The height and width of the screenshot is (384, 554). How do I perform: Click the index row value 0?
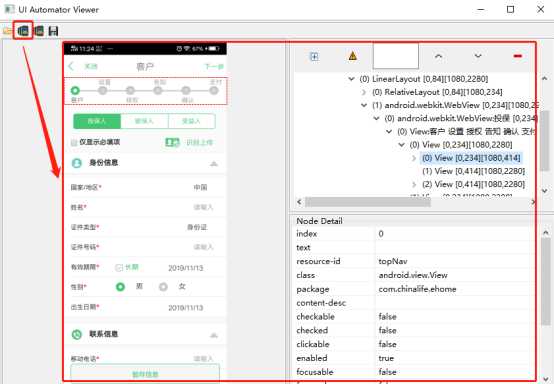tap(381, 234)
